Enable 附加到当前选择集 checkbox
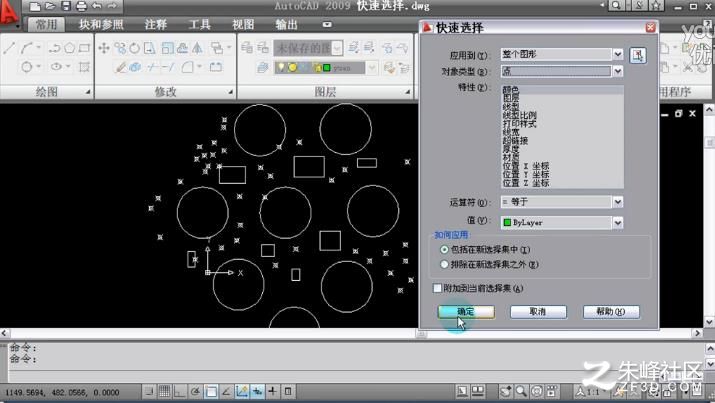715x403 pixels. pyautogui.click(x=437, y=288)
